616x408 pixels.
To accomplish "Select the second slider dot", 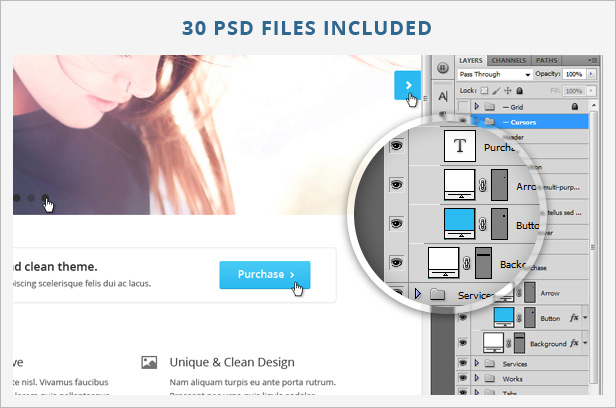I will click(x=31, y=198).
